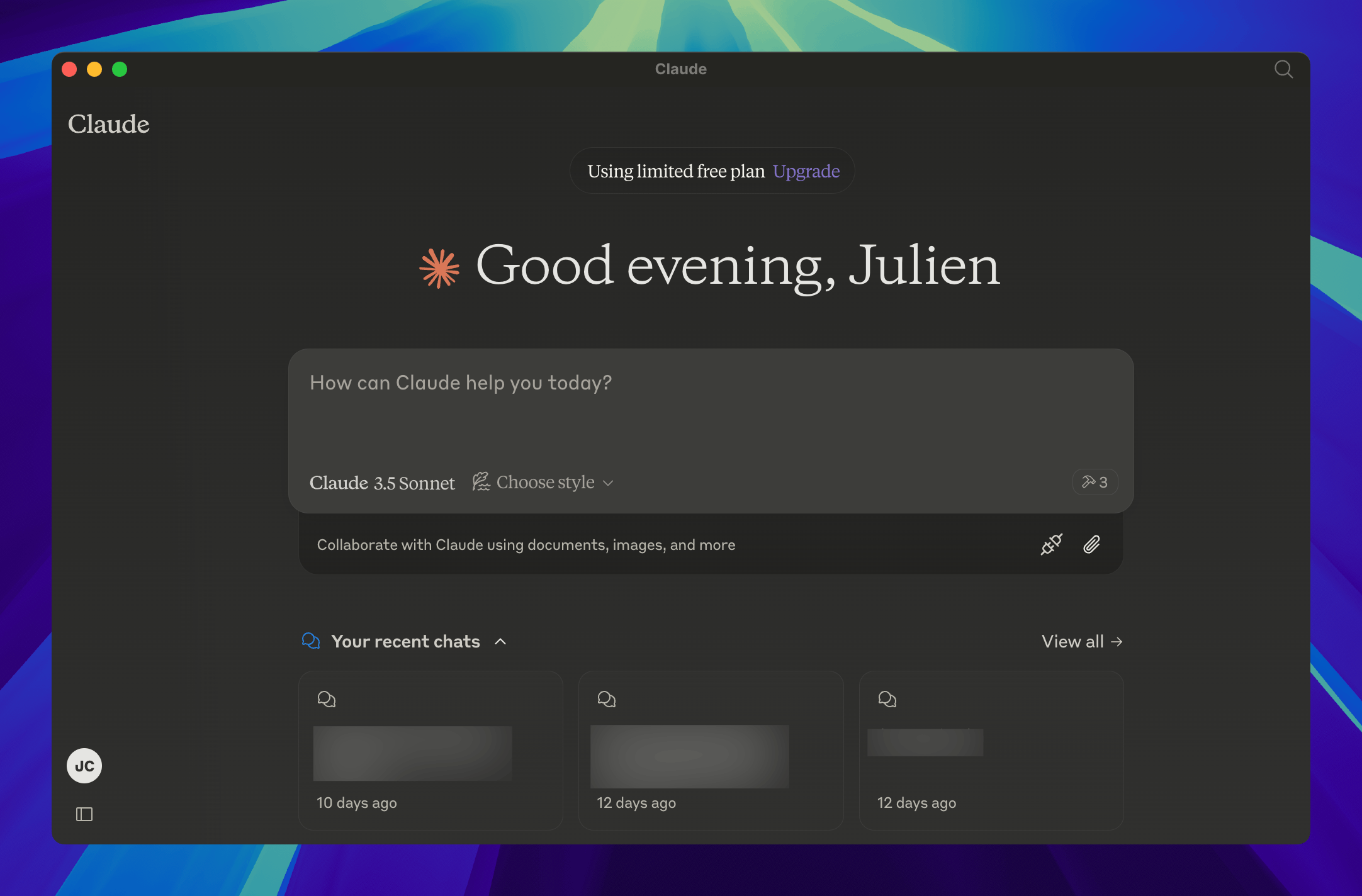Click the search magnifier in the title bar
Image resolution: width=1362 pixels, height=896 pixels.
pos(1283,69)
